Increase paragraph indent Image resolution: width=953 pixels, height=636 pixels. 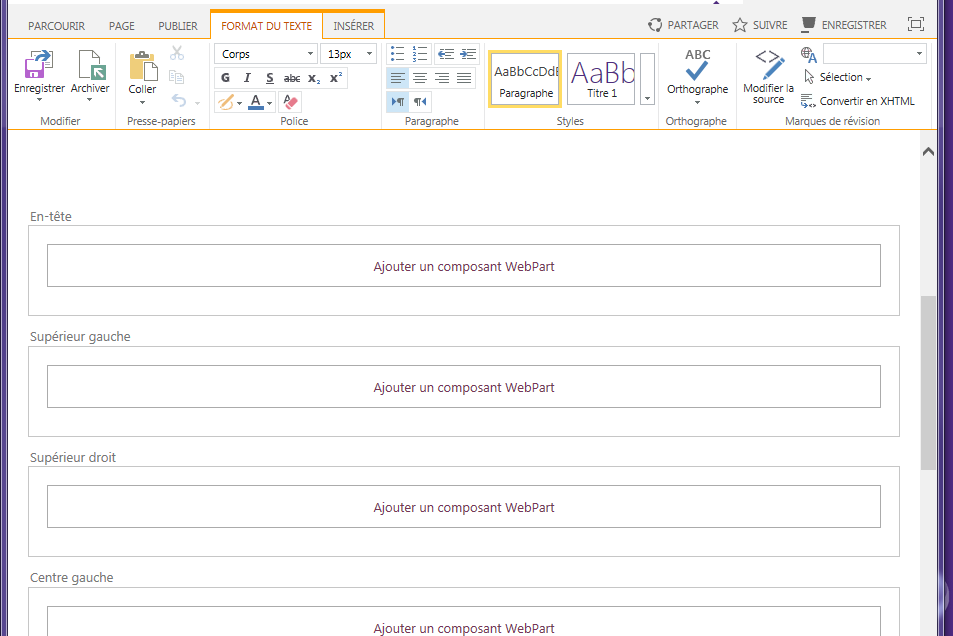(468, 54)
